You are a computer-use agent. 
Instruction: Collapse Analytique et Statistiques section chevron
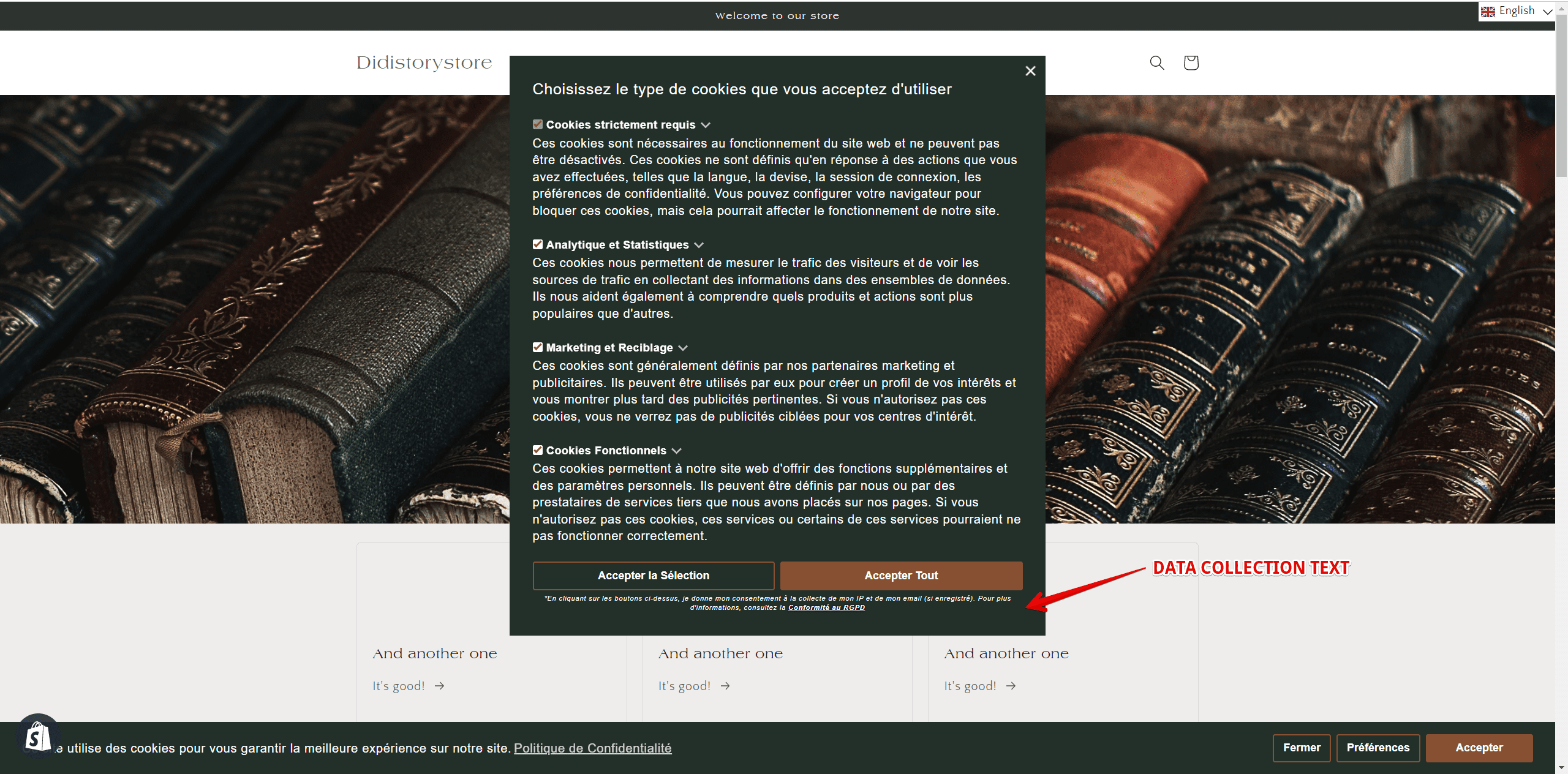coord(699,245)
